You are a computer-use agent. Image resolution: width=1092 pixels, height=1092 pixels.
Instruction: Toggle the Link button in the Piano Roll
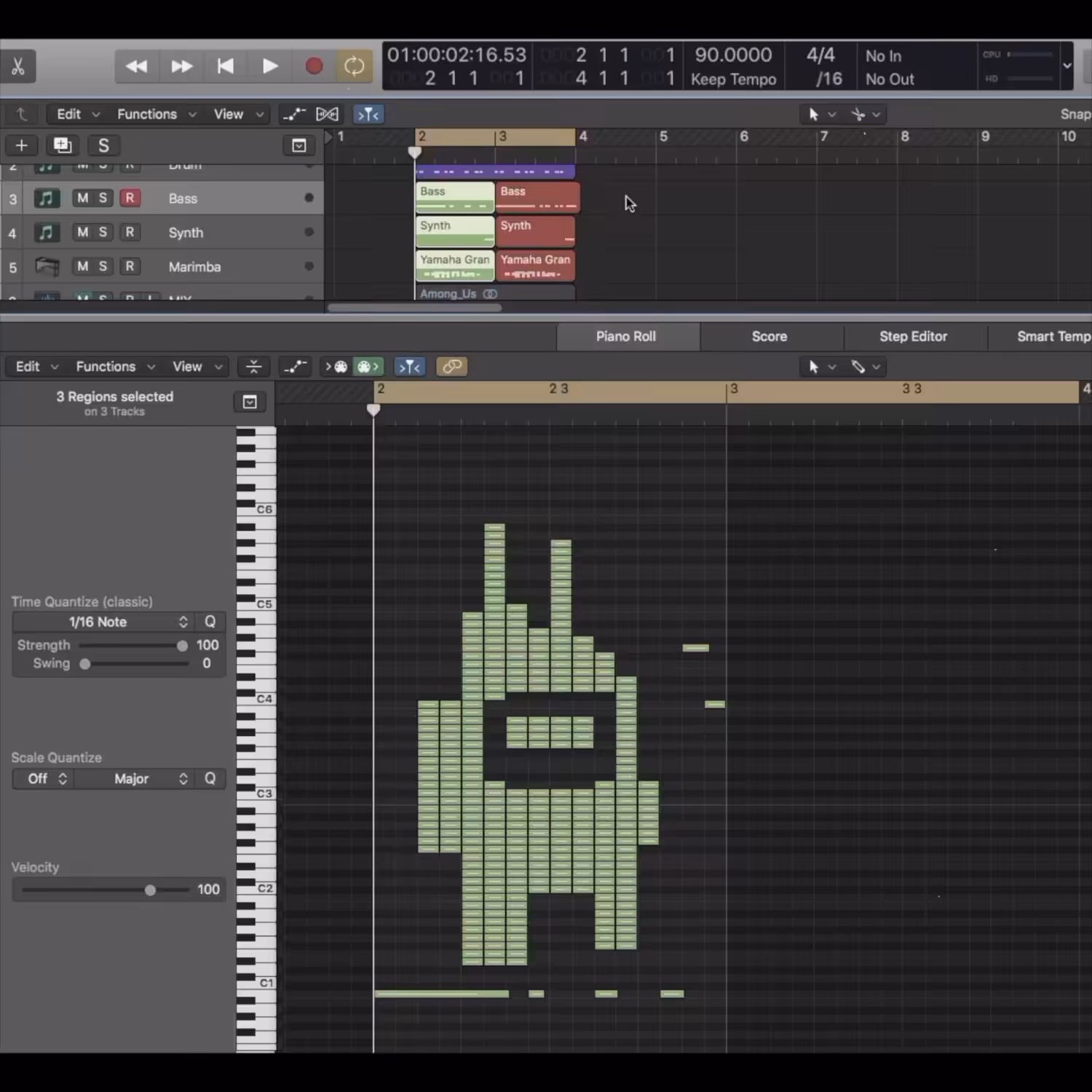tap(452, 367)
